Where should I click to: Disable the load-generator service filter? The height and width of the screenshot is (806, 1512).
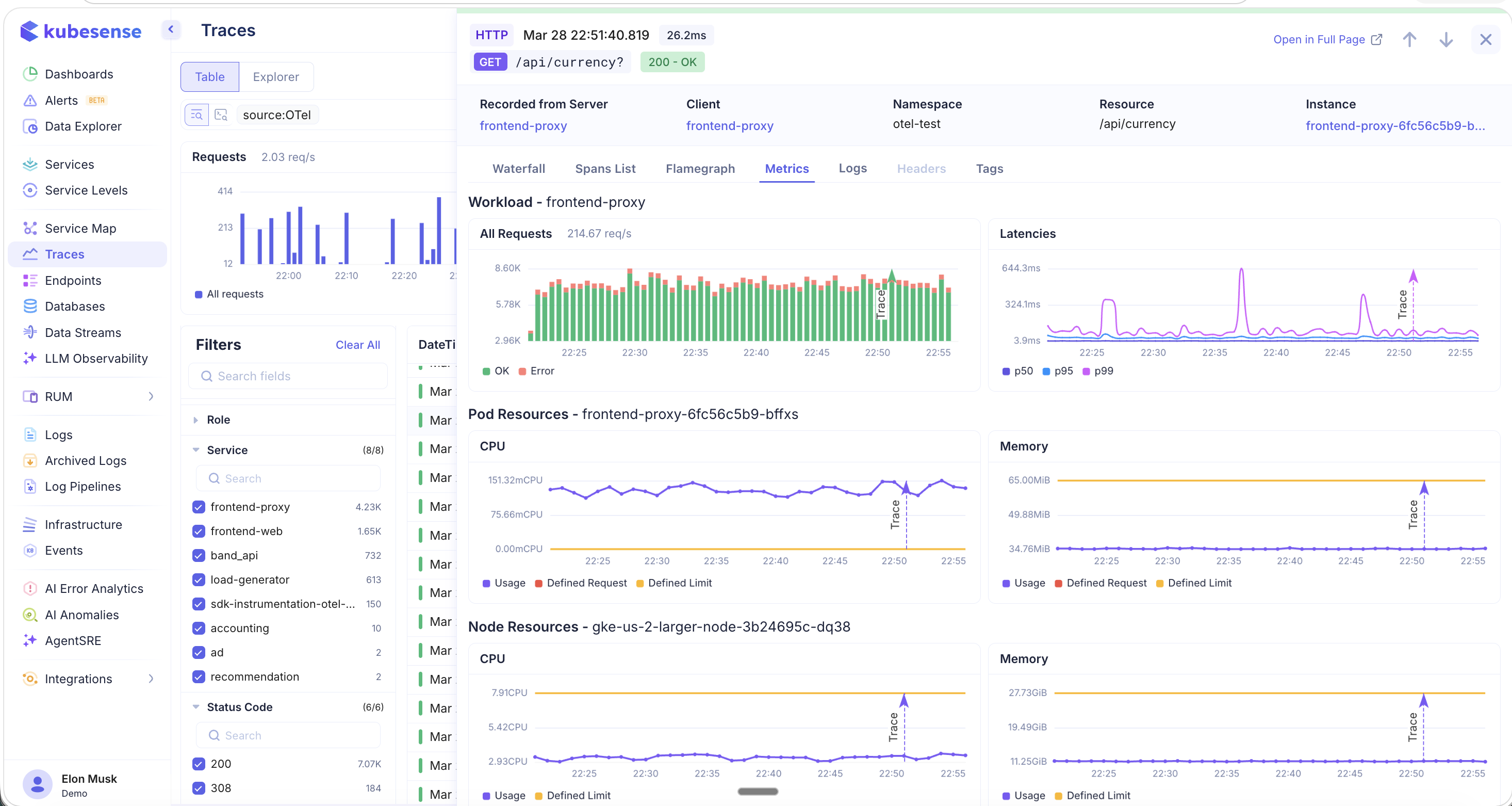(x=199, y=580)
